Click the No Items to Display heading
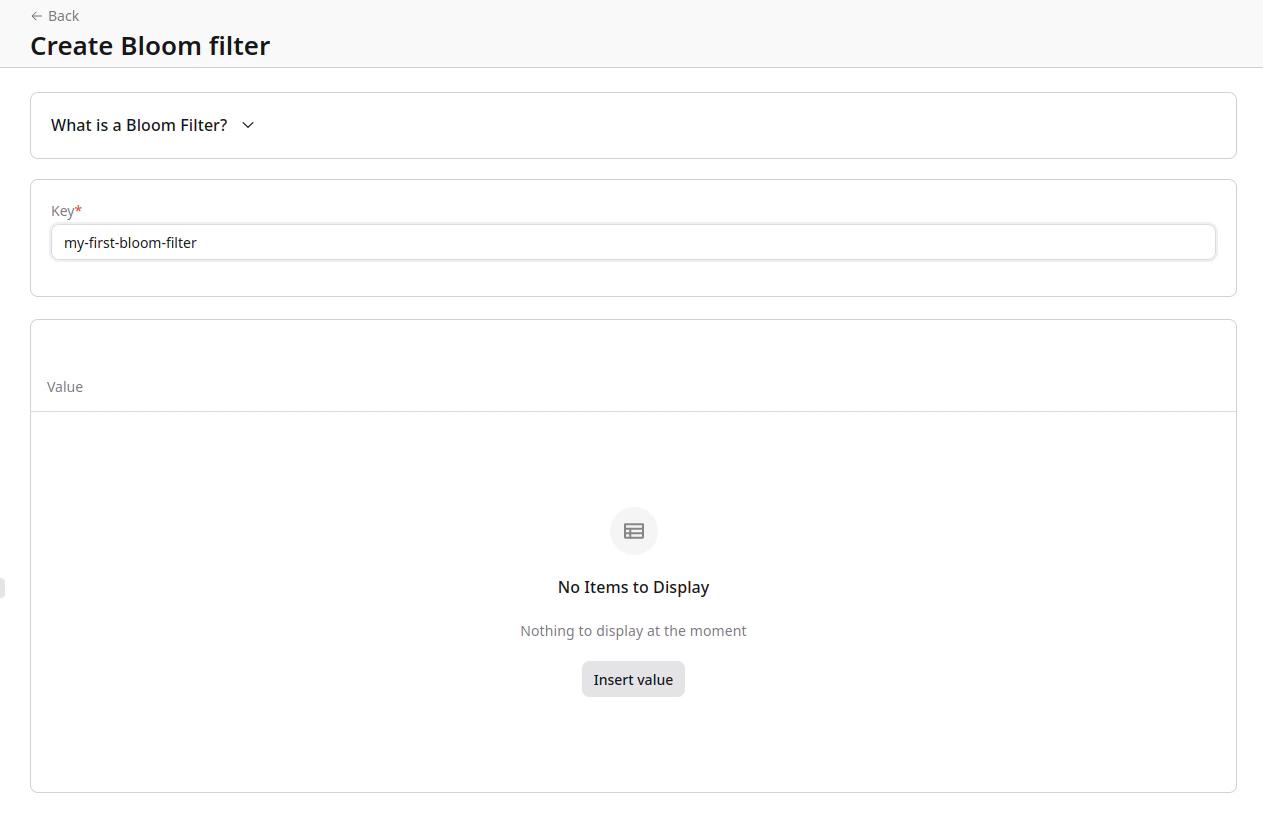This screenshot has width=1263, height=817. coord(633,587)
